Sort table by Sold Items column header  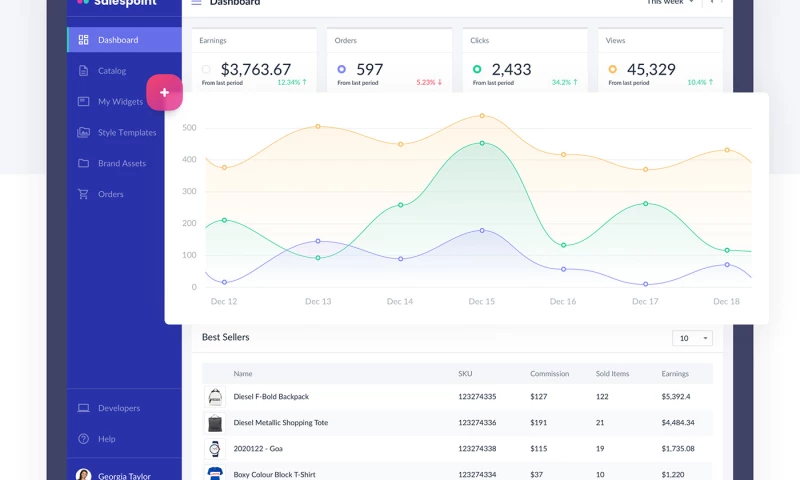pyautogui.click(x=612, y=374)
